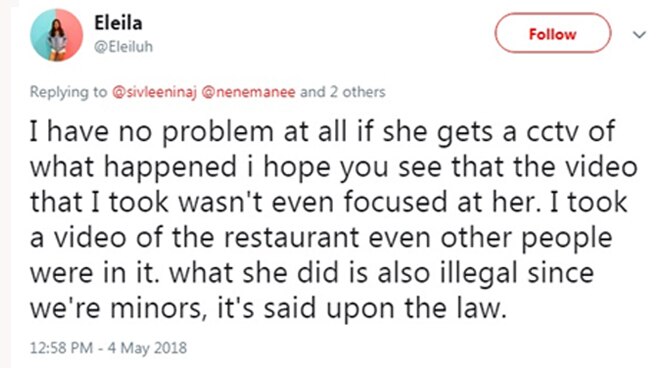Open the @sivleeninaj mention
Screen dimensions: 660x368
pyautogui.click(x=154, y=92)
